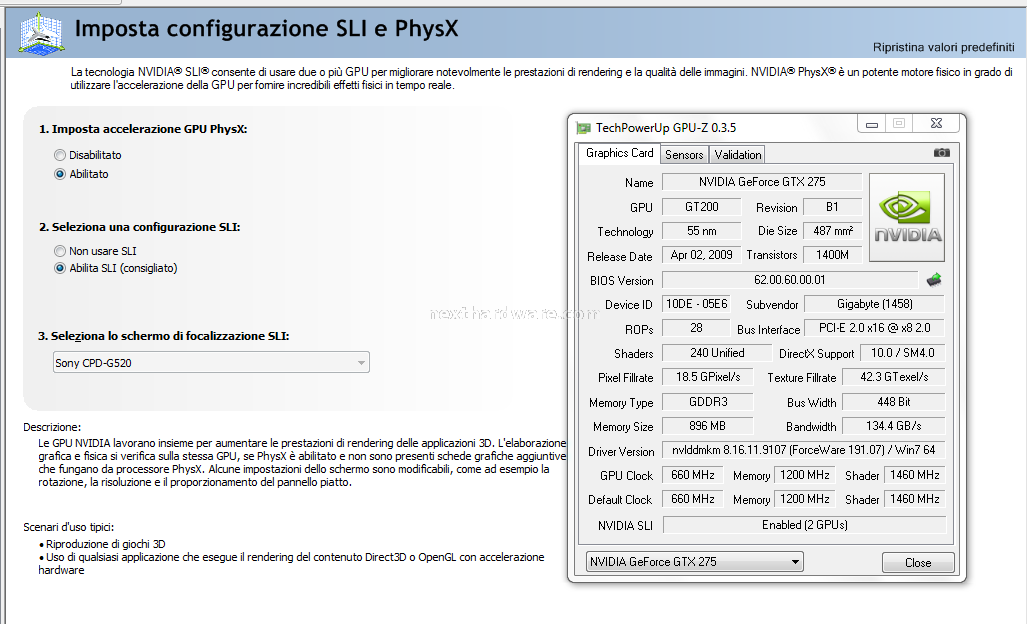
Task: Click the Memory Size value 896 MB
Action: pyautogui.click(x=708, y=426)
